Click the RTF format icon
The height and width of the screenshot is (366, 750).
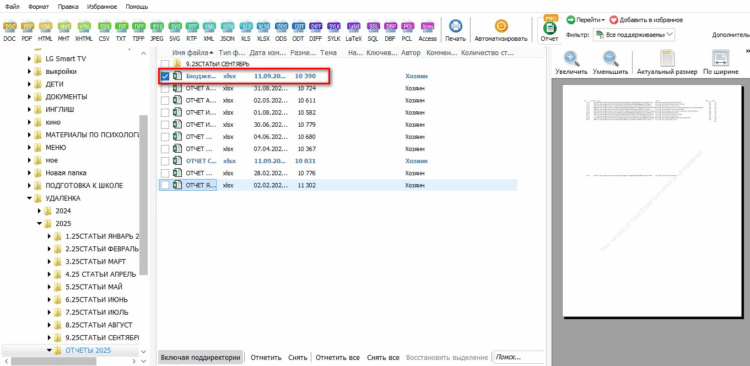[x=192, y=31]
